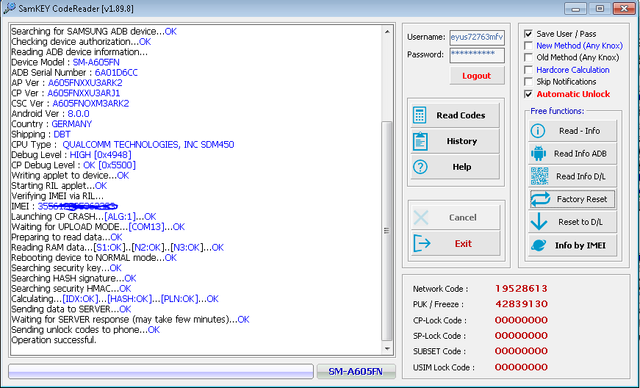Click the Android robot icon for Read Info ADB
This screenshot has height=388, width=640.
click(x=538, y=153)
